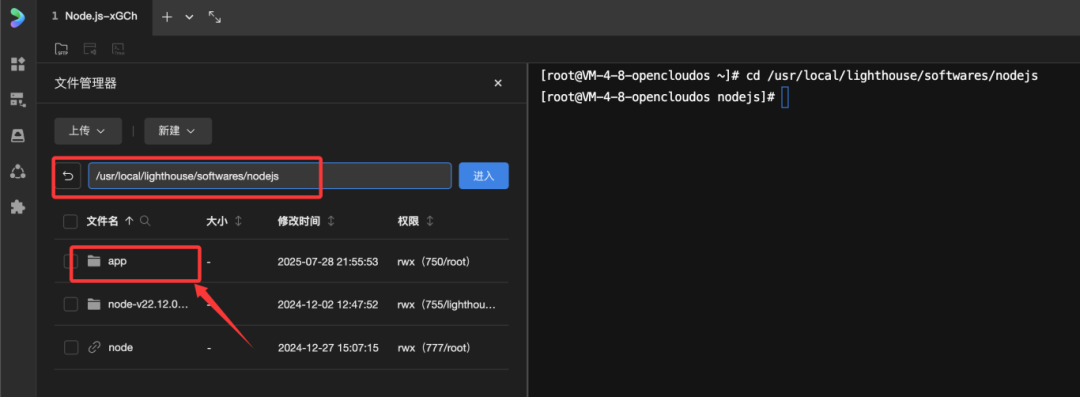Screen dimensions: 1080x397
Task: Open the dashboard grid sidebar icon
Action: tap(18, 64)
